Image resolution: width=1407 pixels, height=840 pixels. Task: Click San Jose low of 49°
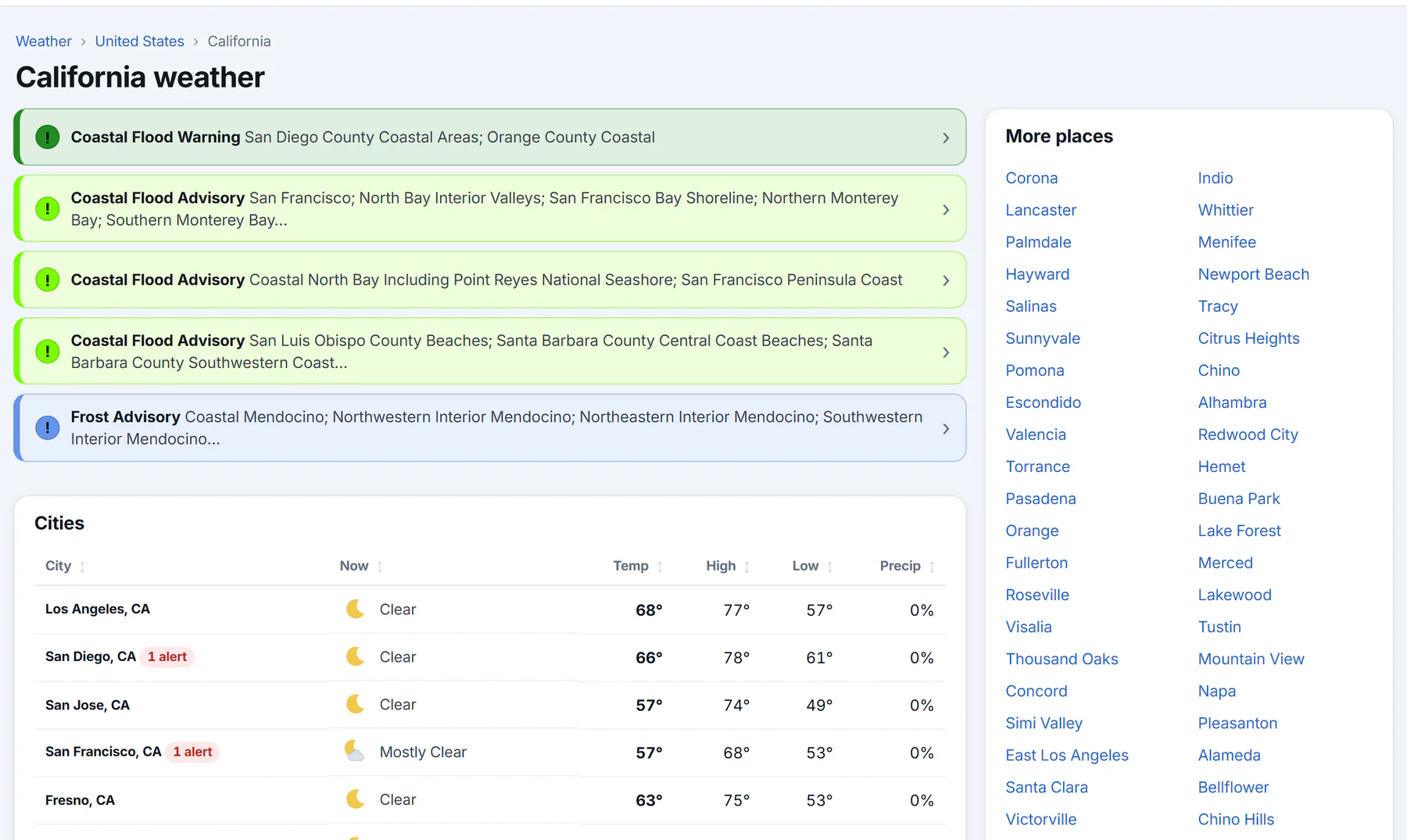pyautogui.click(x=819, y=705)
